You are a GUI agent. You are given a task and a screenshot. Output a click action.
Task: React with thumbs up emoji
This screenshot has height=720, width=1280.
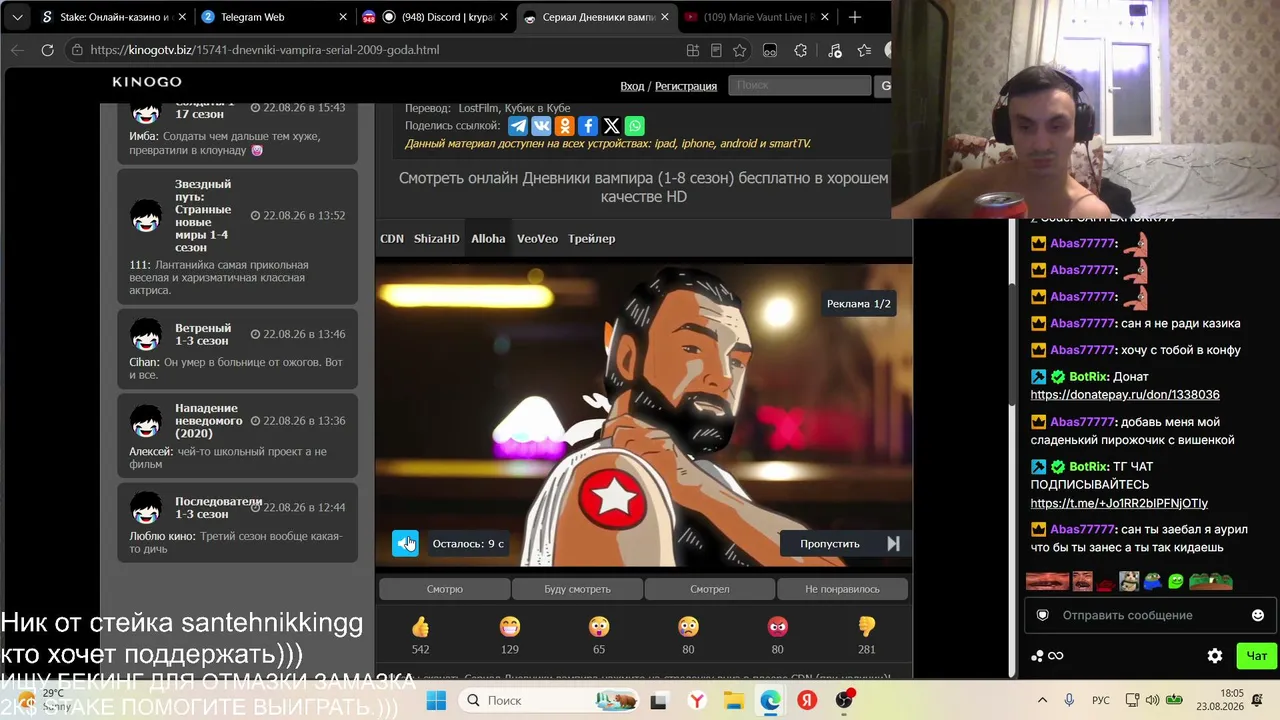pos(420,627)
